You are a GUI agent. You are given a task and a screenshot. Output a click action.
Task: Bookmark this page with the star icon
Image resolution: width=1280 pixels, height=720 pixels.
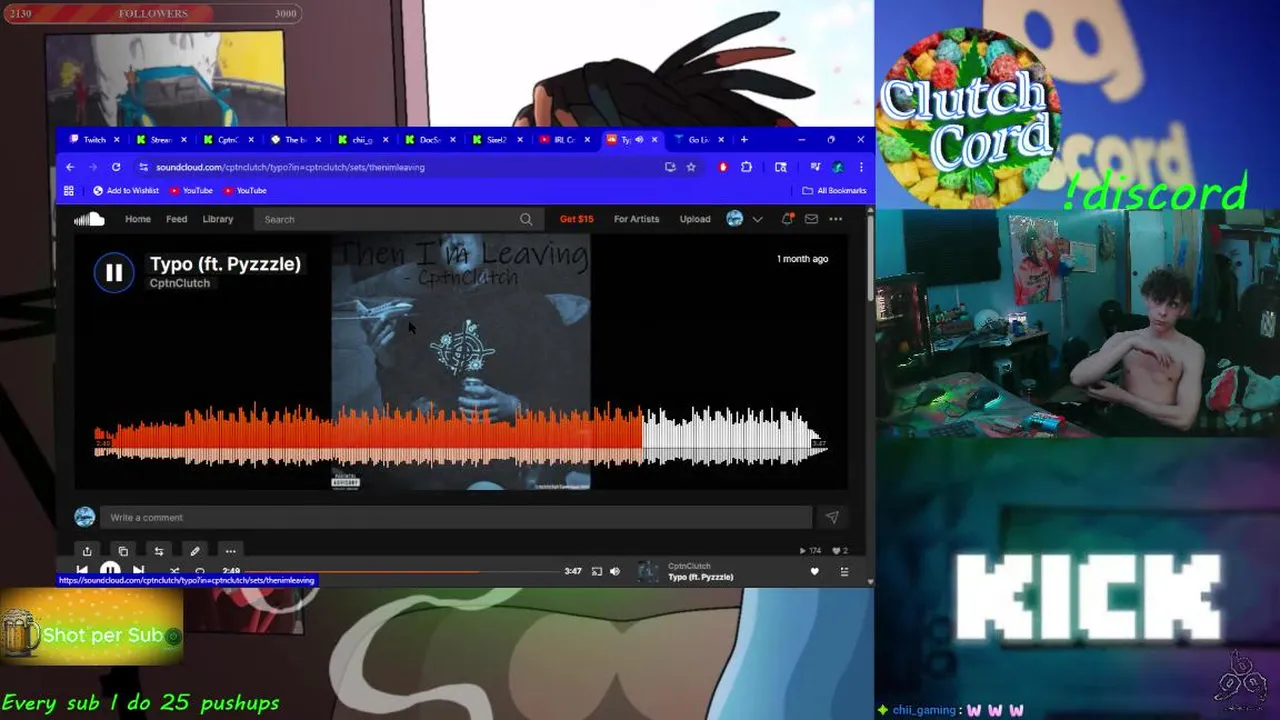coord(691,167)
